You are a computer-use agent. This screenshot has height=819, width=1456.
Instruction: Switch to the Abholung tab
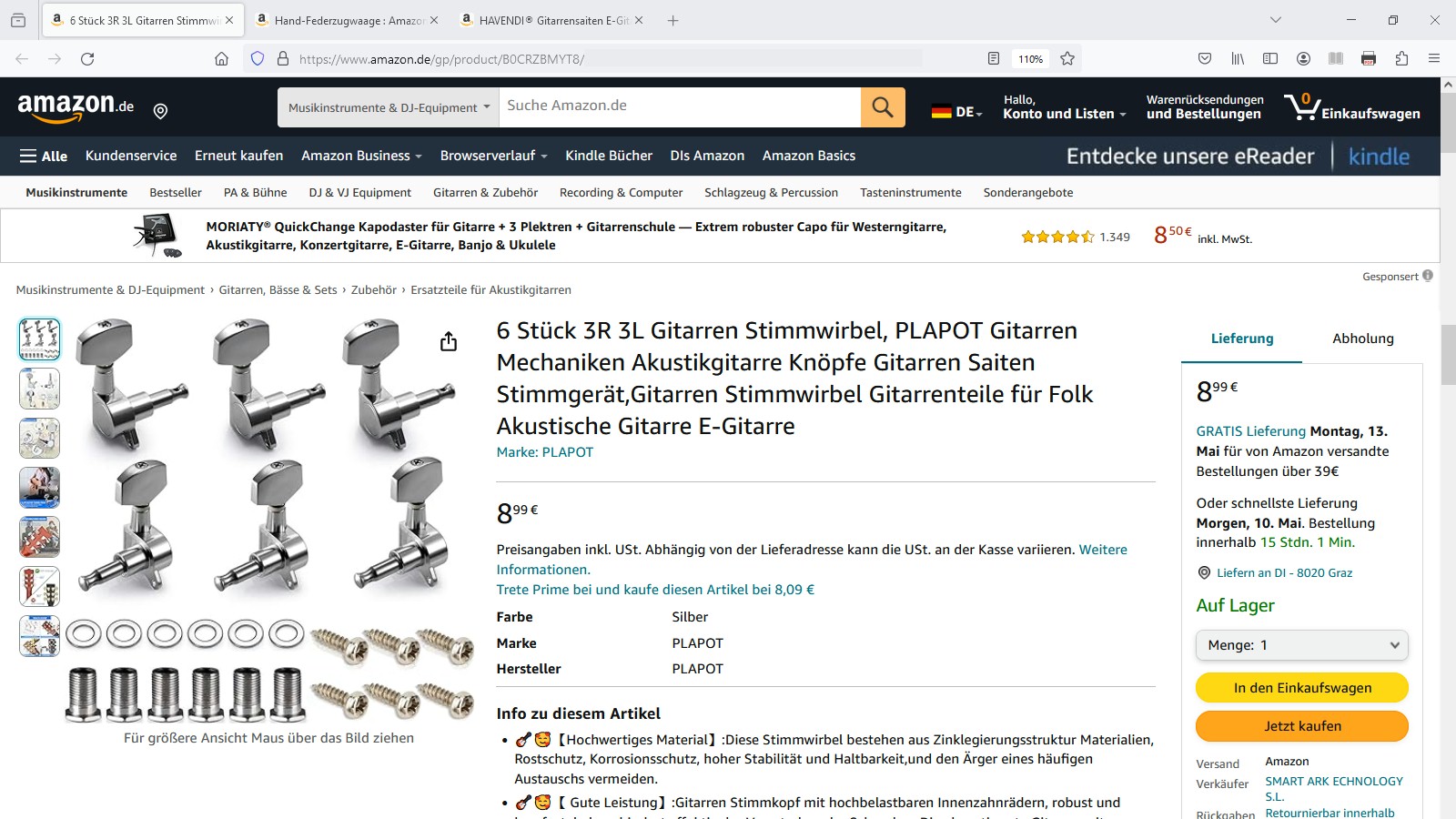point(1362,339)
